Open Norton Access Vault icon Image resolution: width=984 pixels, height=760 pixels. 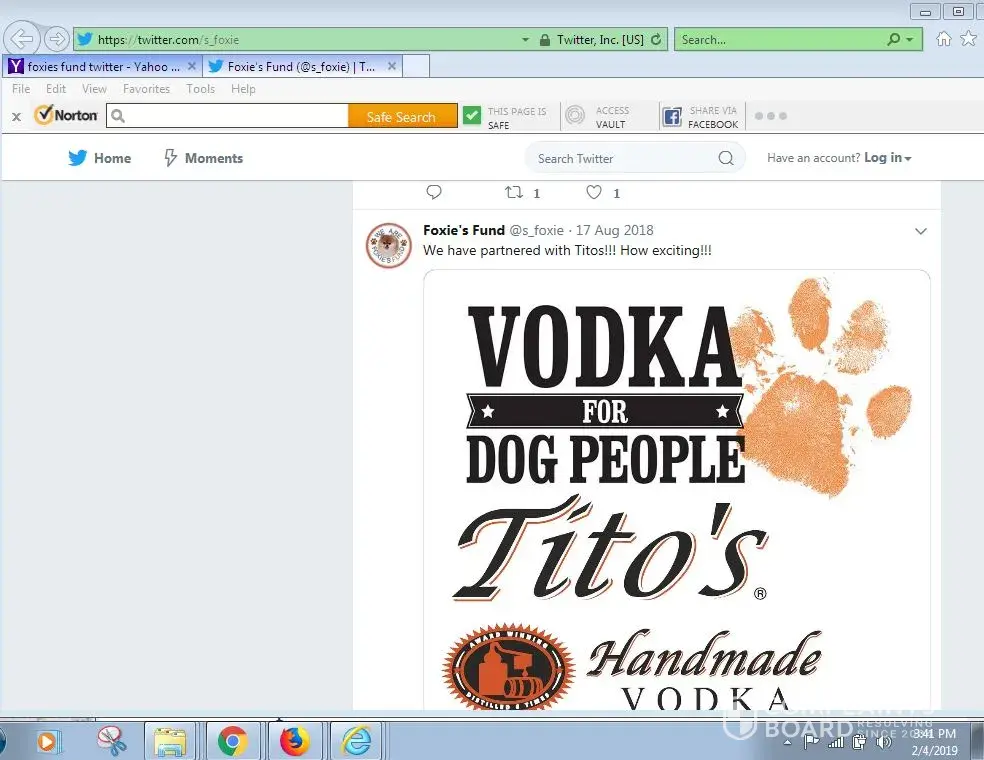point(575,116)
